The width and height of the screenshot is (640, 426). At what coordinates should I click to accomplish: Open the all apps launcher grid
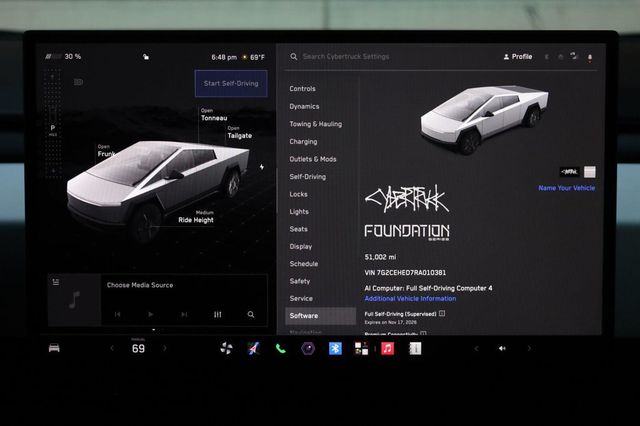pos(361,348)
